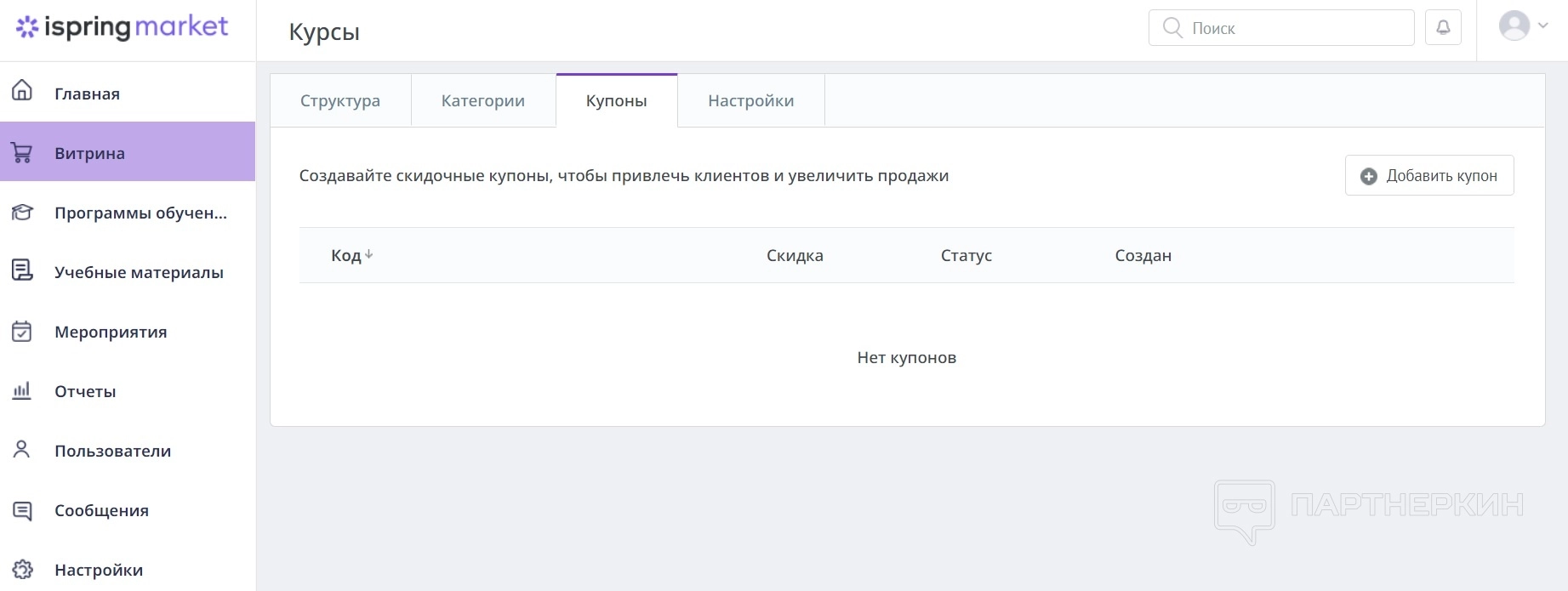
Task: Click the ispring market logo
Action: click(x=123, y=27)
